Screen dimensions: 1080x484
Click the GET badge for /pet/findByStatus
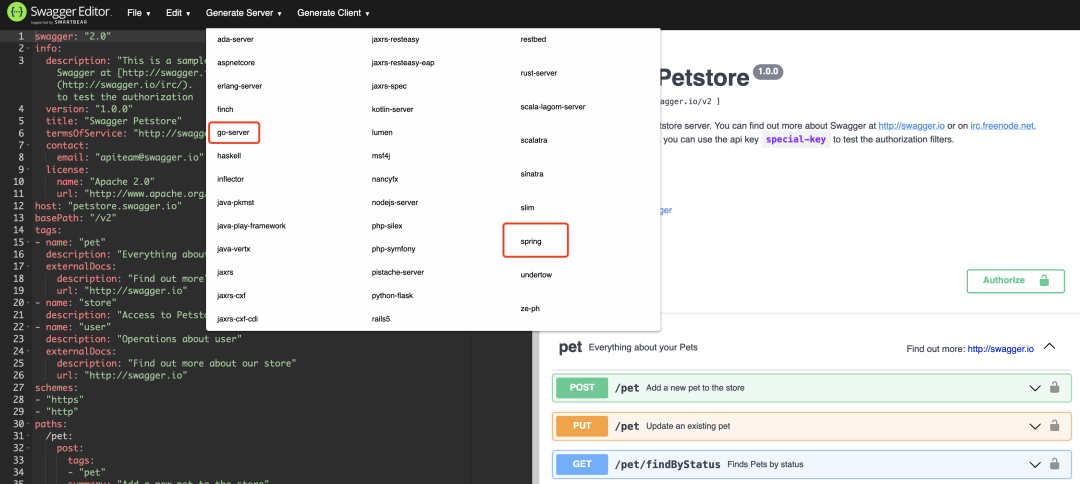pos(582,465)
